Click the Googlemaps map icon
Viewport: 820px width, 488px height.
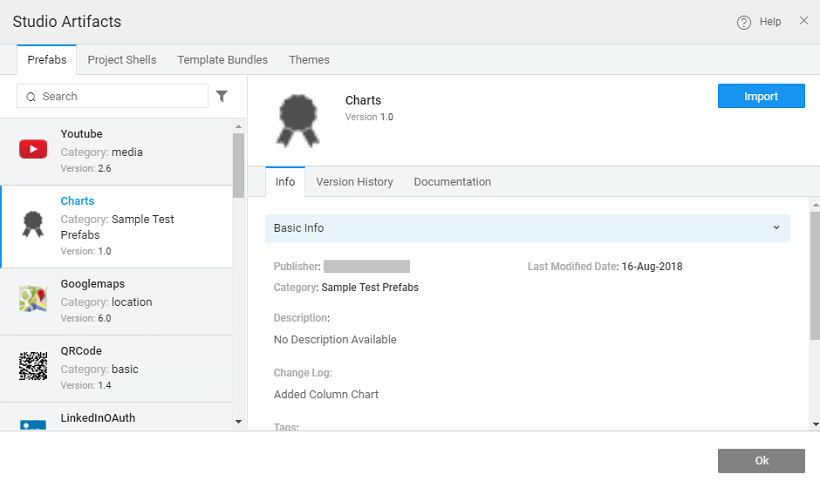click(x=33, y=300)
